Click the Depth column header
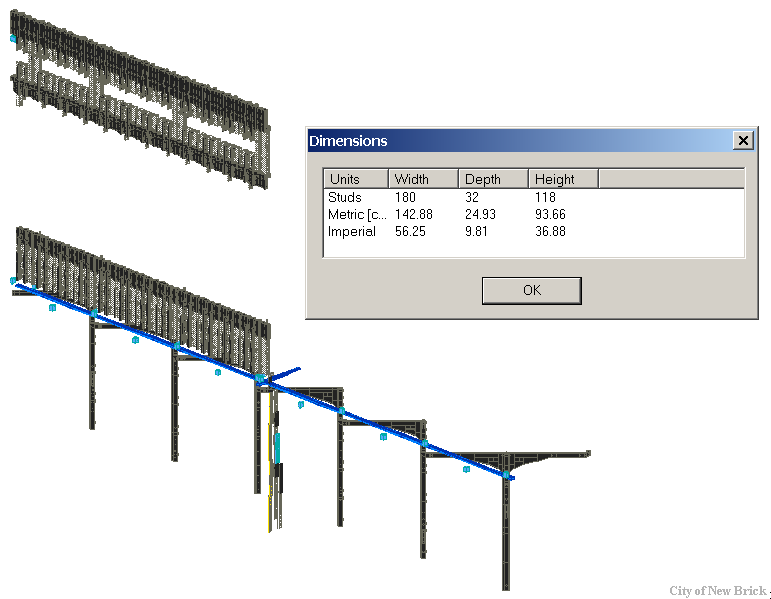 point(494,179)
